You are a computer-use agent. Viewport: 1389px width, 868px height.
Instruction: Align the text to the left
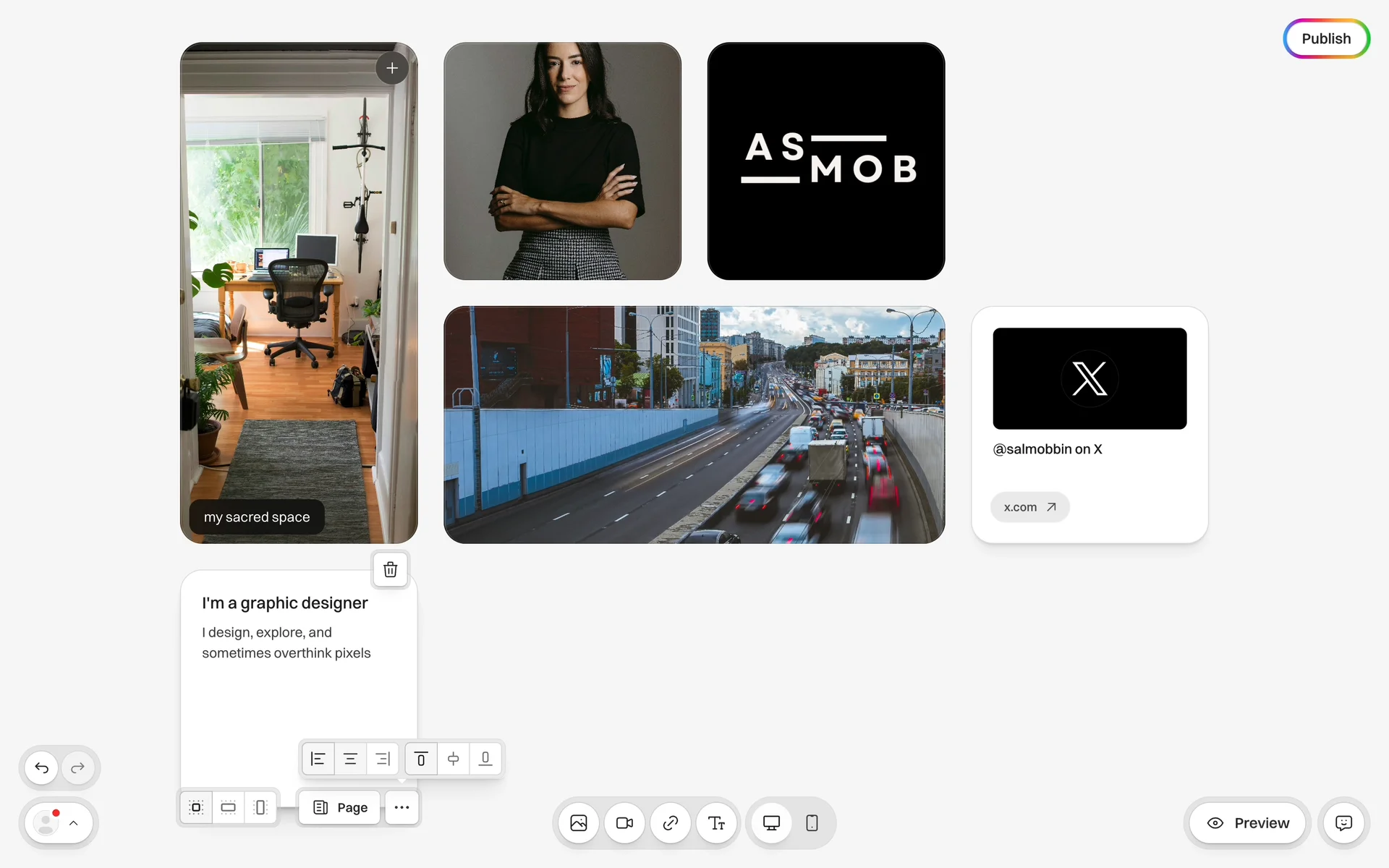click(318, 759)
